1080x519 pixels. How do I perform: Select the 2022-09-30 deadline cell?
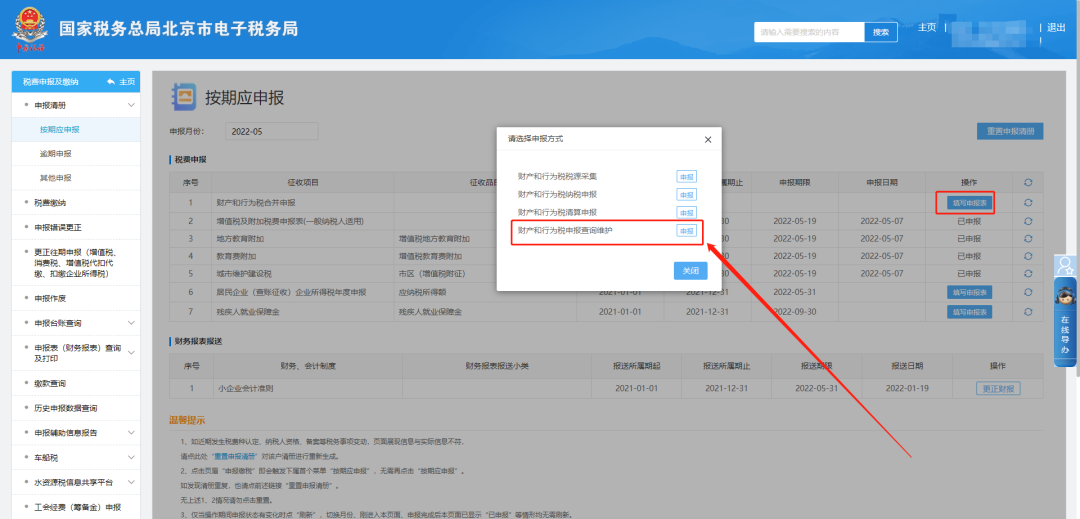pos(795,312)
